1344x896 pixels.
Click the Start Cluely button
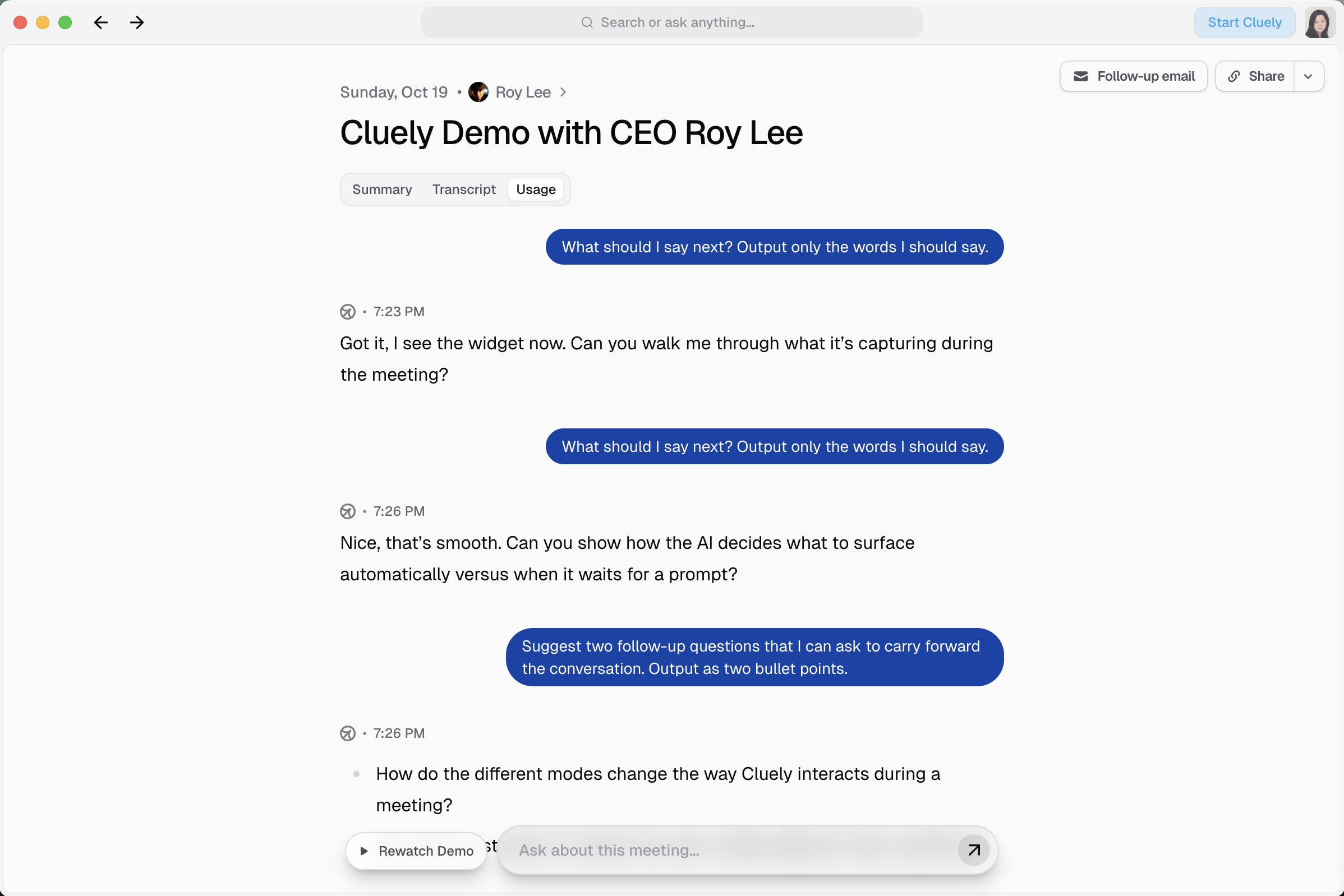[x=1245, y=22]
